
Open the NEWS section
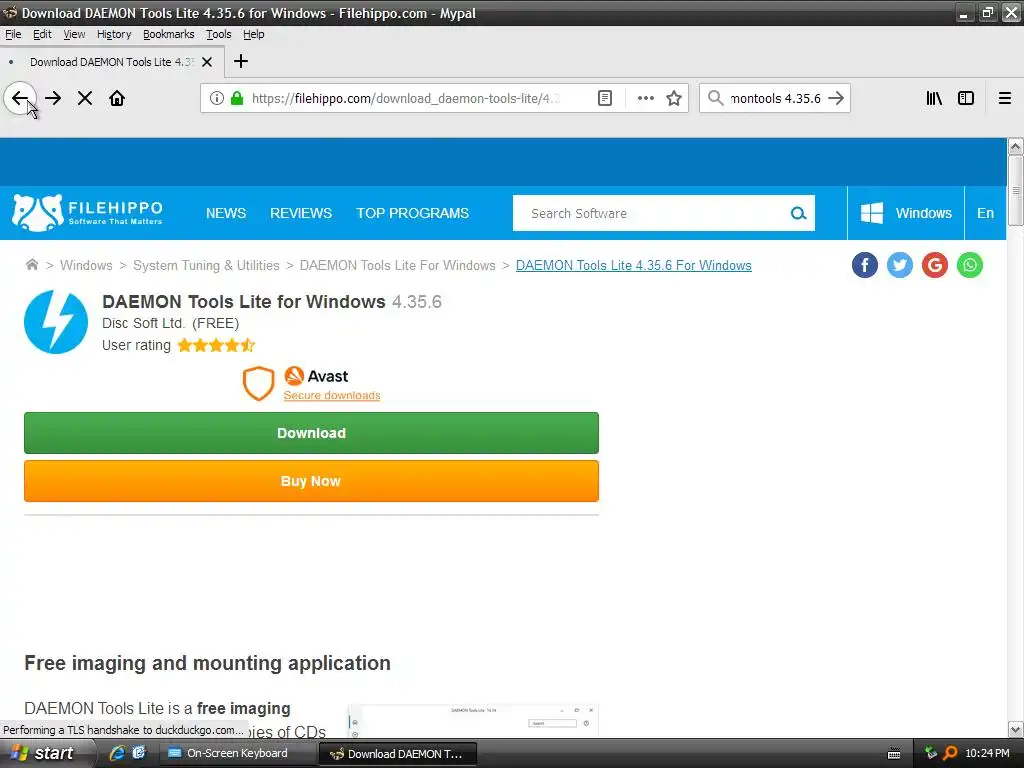pos(226,213)
